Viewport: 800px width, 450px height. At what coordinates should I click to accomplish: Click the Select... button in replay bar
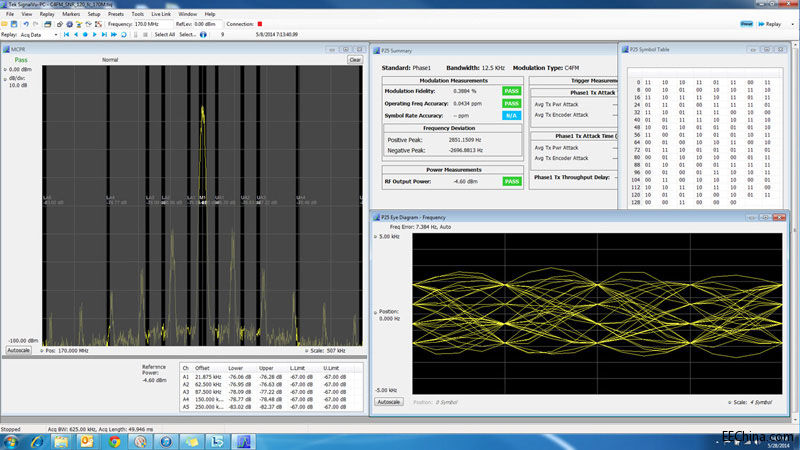[187, 35]
